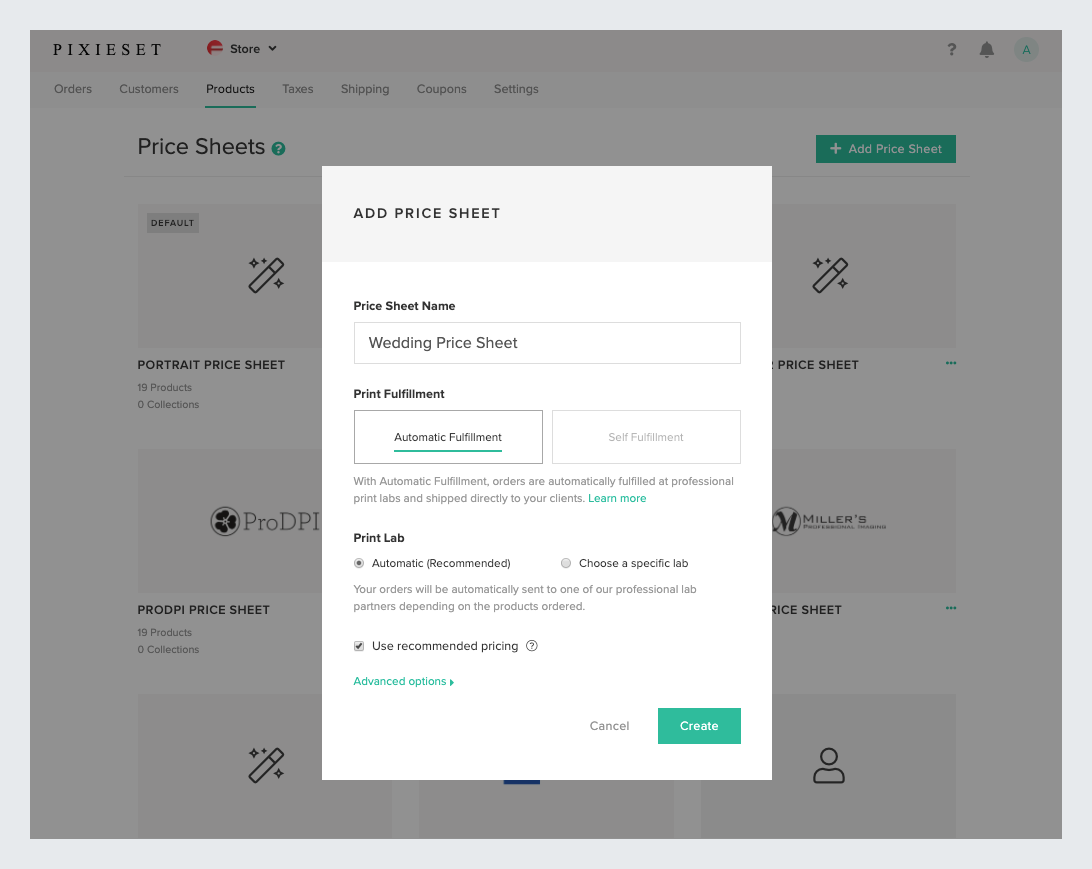Viewport: 1092px width, 869px height.
Task: Toggle the Use recommended pricing checkbox
Action: coord(359,645)
